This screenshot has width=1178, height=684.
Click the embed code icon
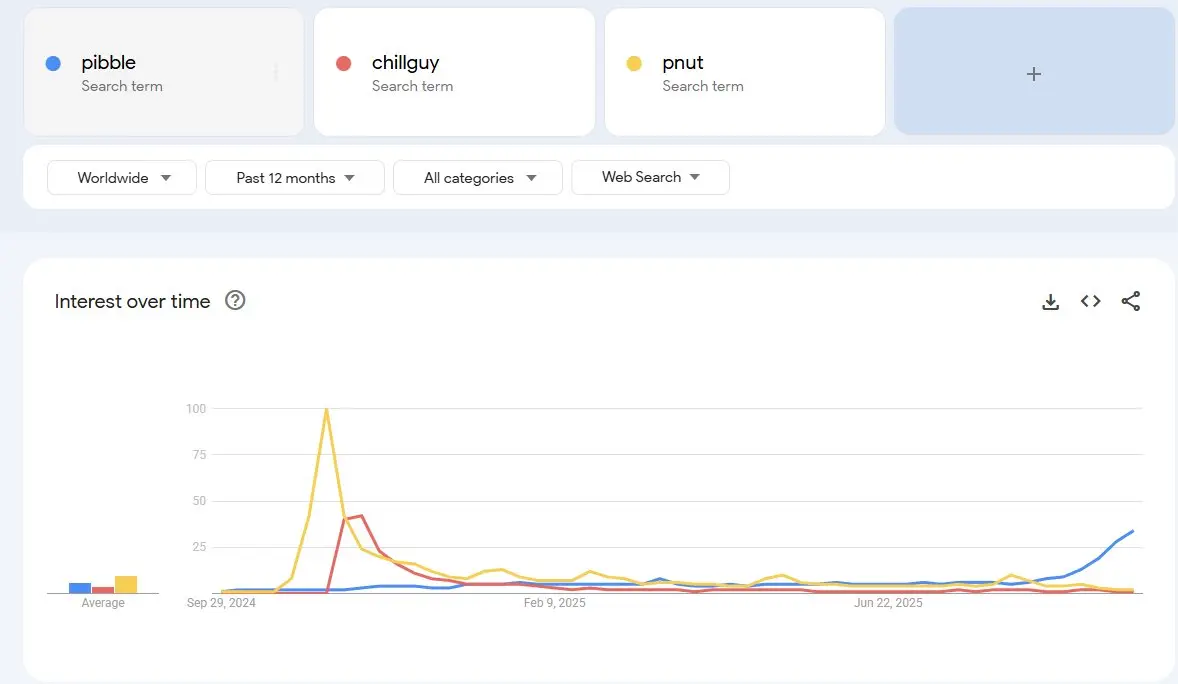pos(1090,301)
